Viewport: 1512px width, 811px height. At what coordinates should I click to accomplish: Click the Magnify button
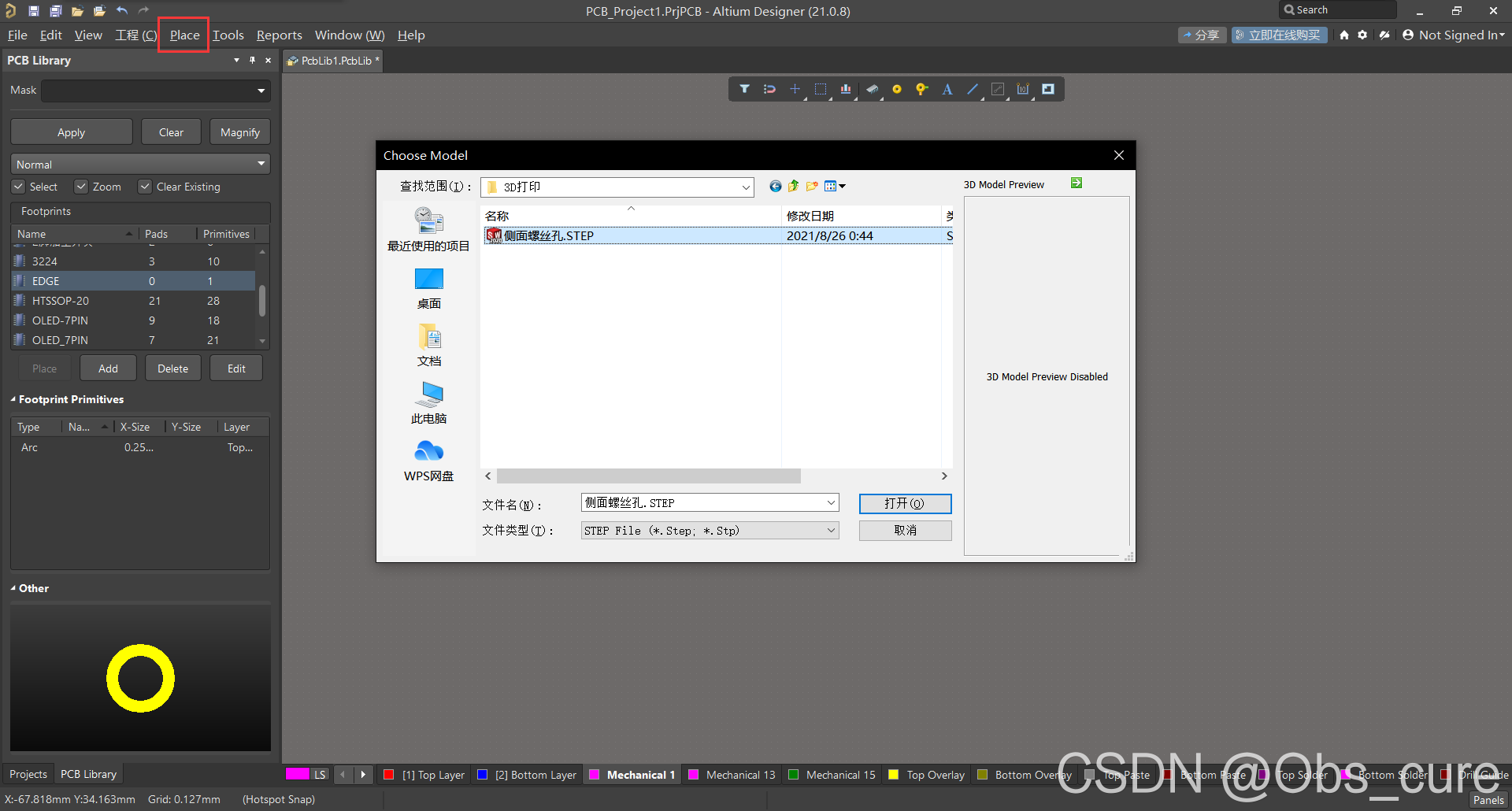pyautogui.click(x=240, y=132)
